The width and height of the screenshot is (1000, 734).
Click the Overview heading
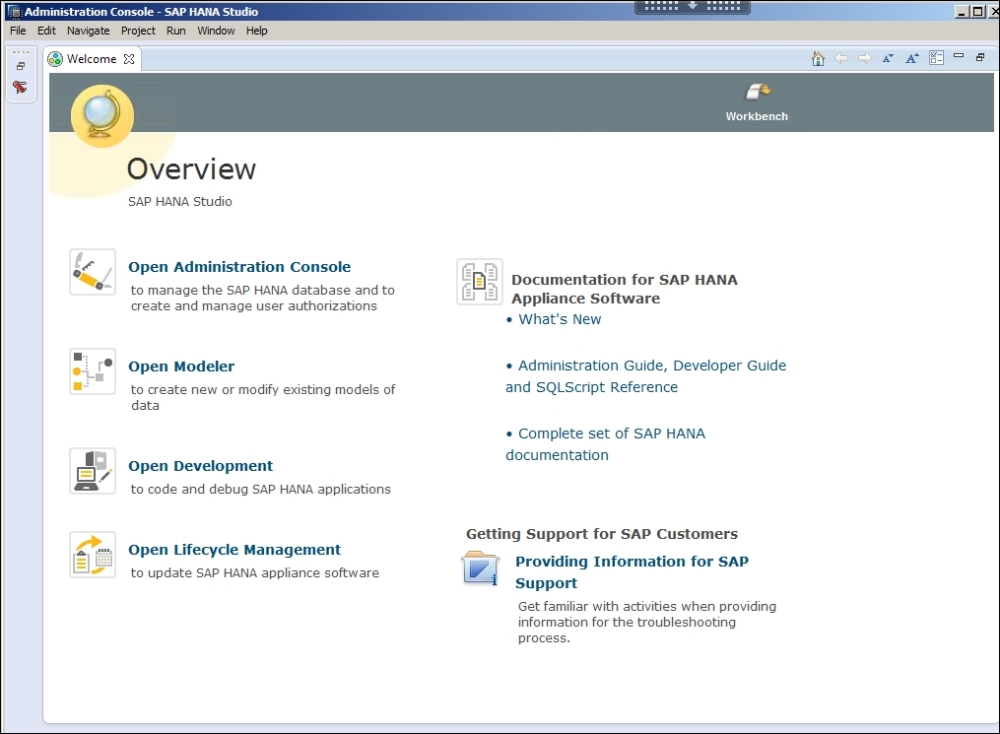coord(191,169)
